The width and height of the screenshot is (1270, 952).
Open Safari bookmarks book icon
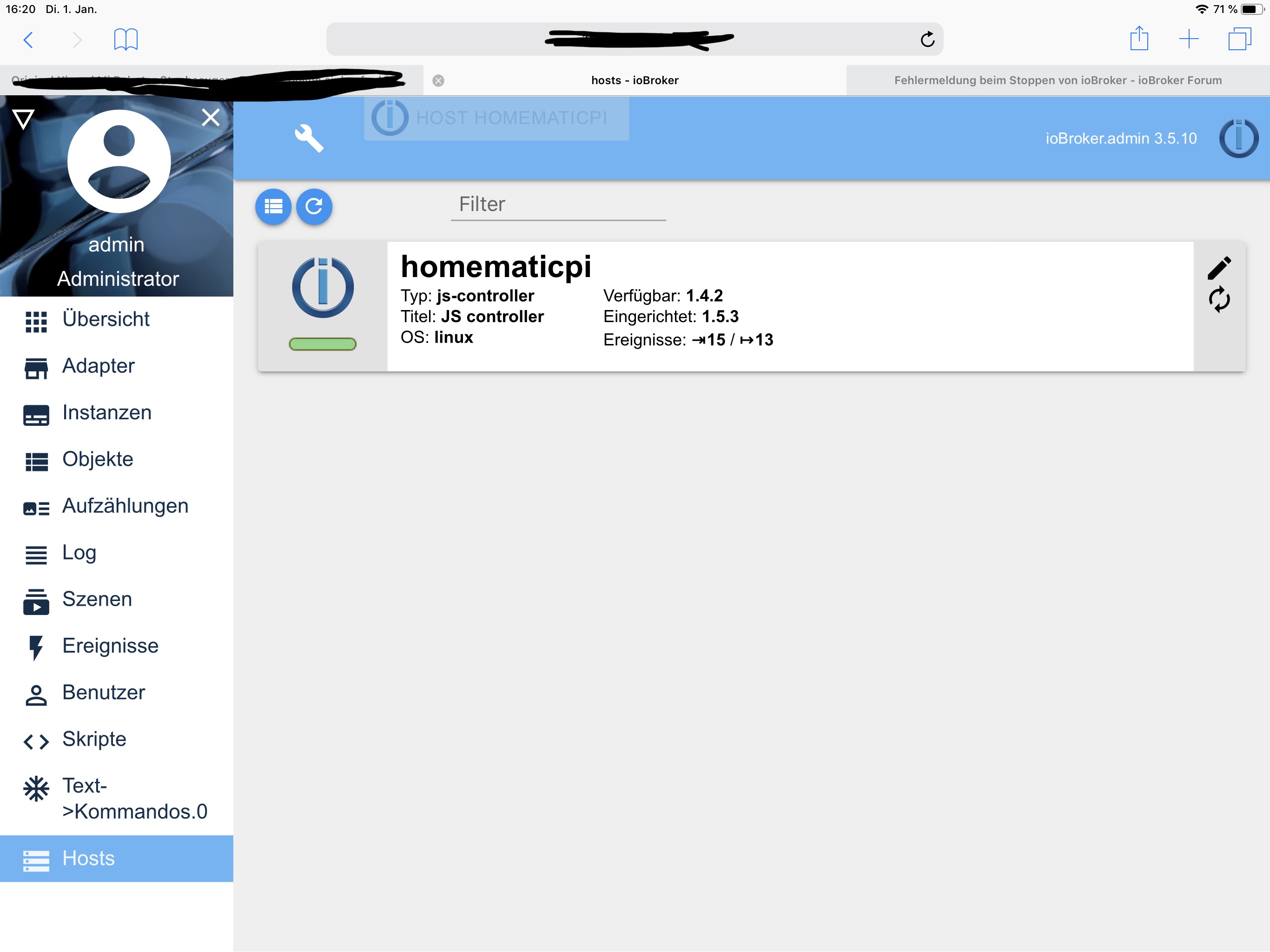coord(126,39)
